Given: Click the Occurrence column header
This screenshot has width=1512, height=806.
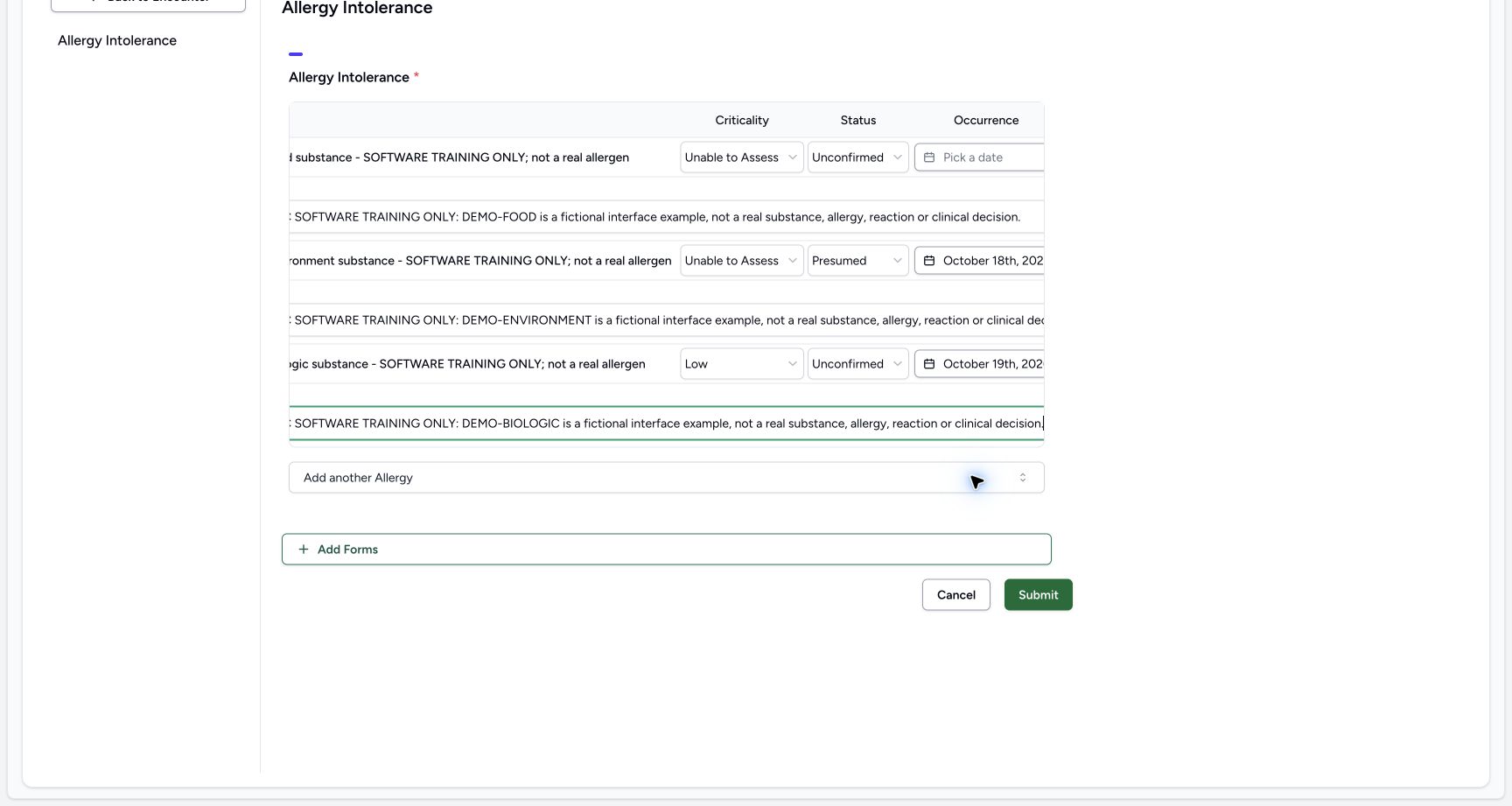Looking at the screenshot, I should coord(986,120).
